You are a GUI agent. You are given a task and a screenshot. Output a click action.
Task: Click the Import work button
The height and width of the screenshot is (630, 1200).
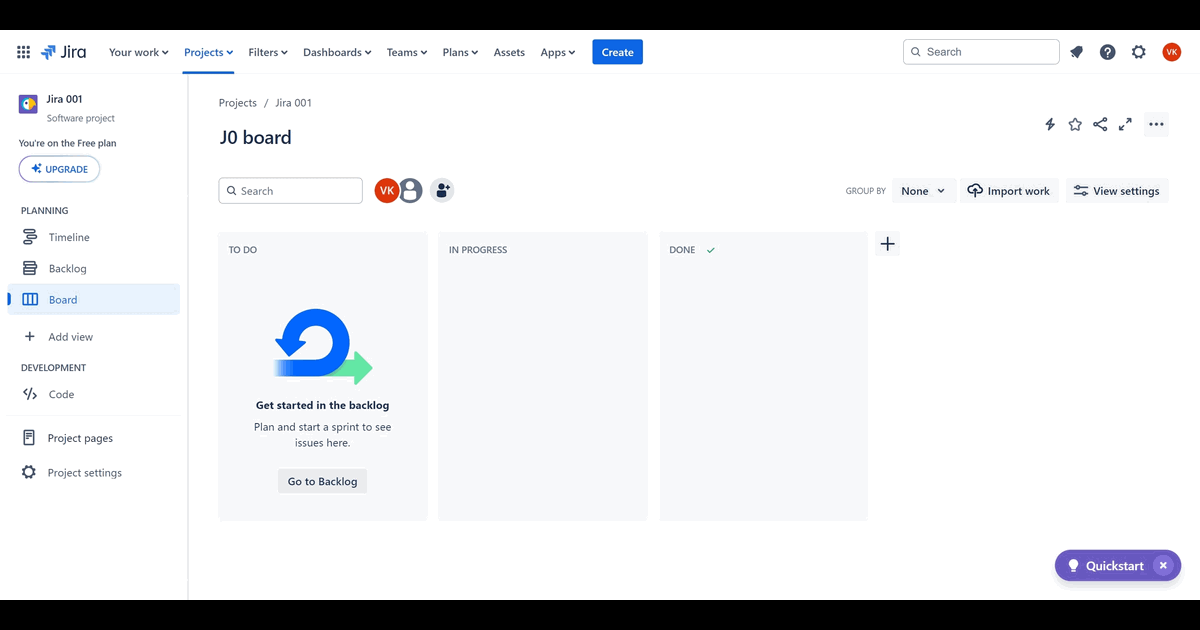pos(1009,191)
